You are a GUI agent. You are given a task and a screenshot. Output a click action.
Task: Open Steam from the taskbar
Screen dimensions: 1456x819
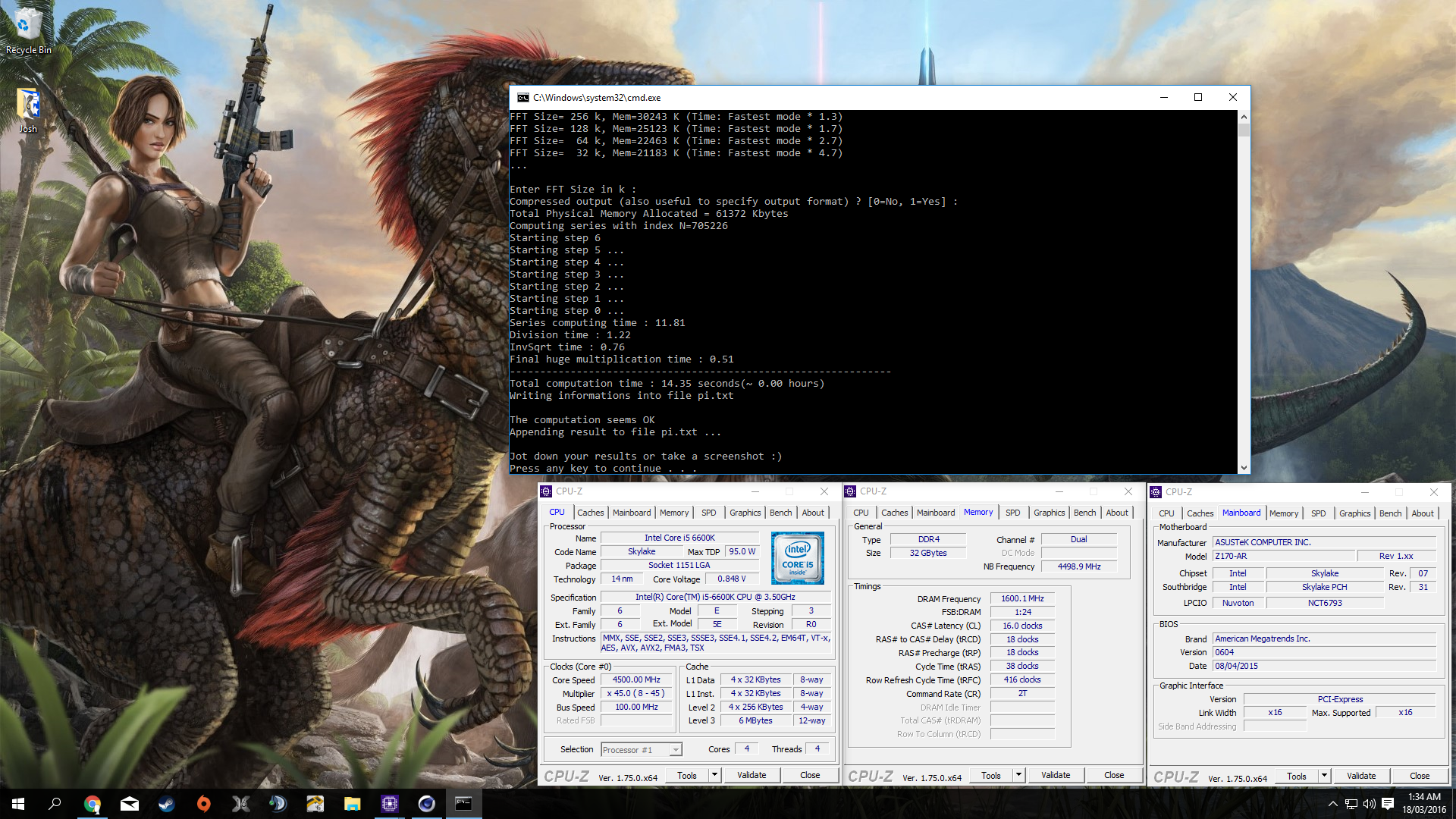click(x=167, y=804)
